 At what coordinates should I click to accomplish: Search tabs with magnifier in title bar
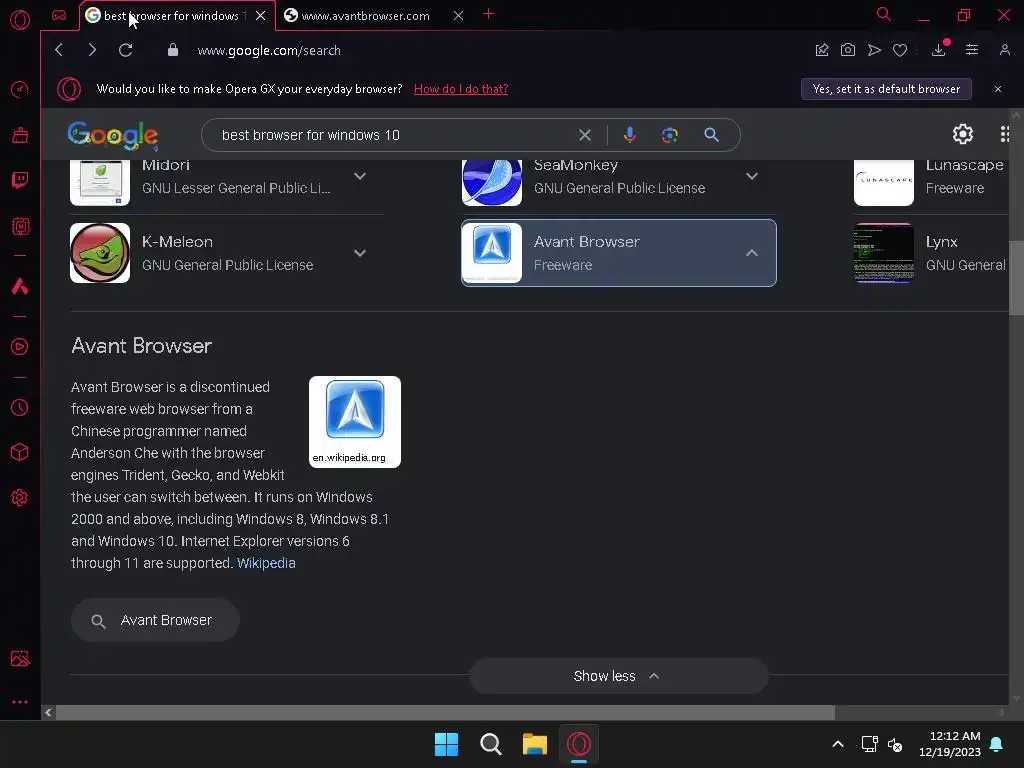(884, 14)
